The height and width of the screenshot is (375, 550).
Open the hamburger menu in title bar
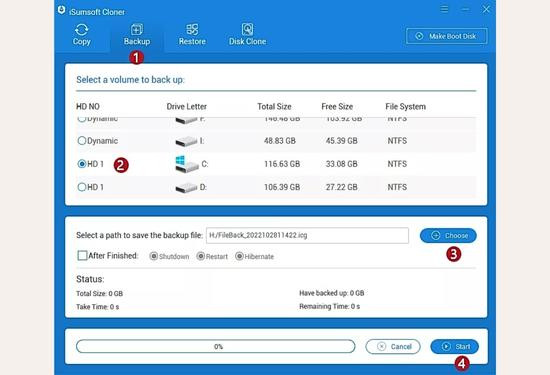444,9
